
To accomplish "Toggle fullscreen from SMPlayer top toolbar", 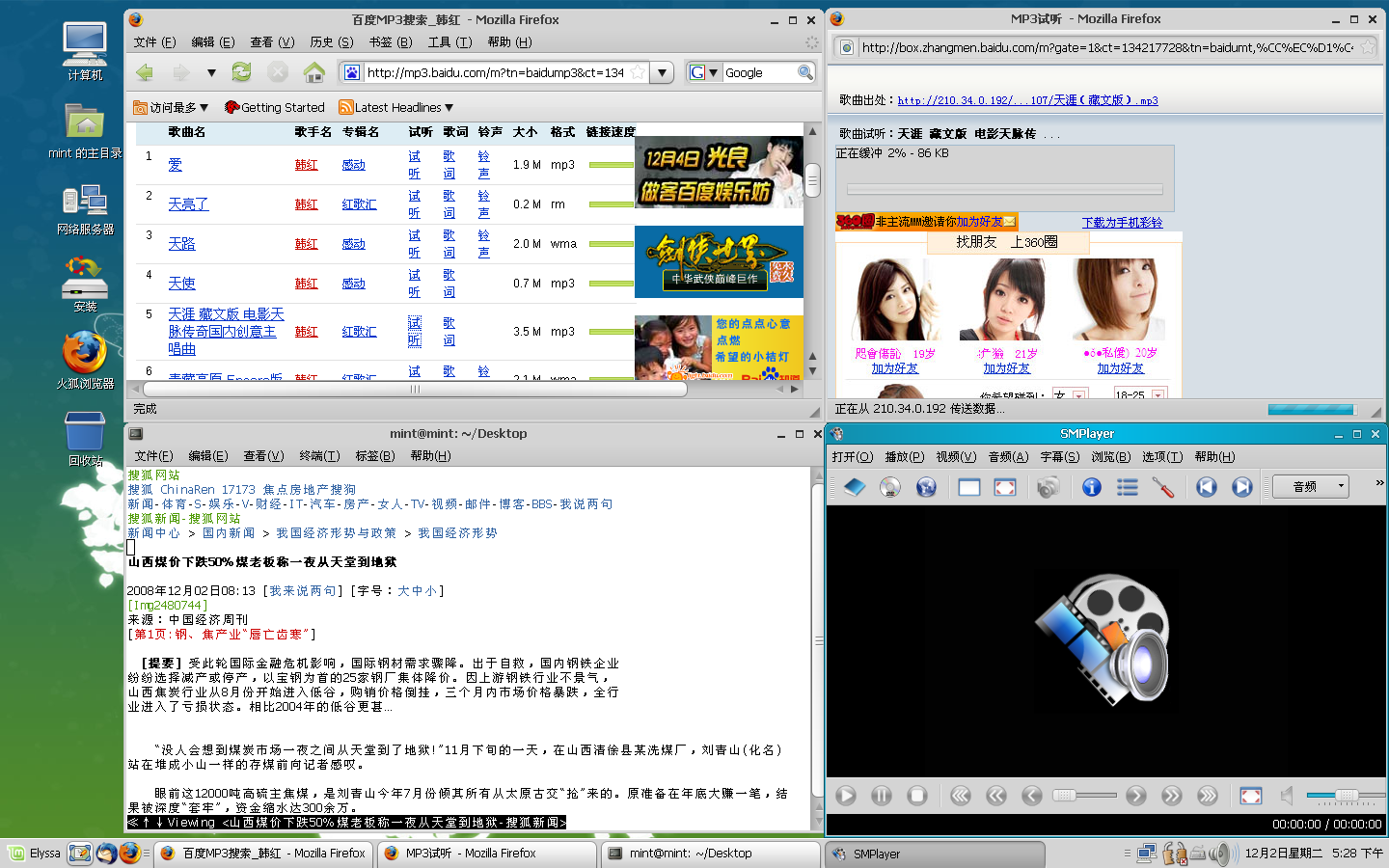I will tap(1005, 487).
